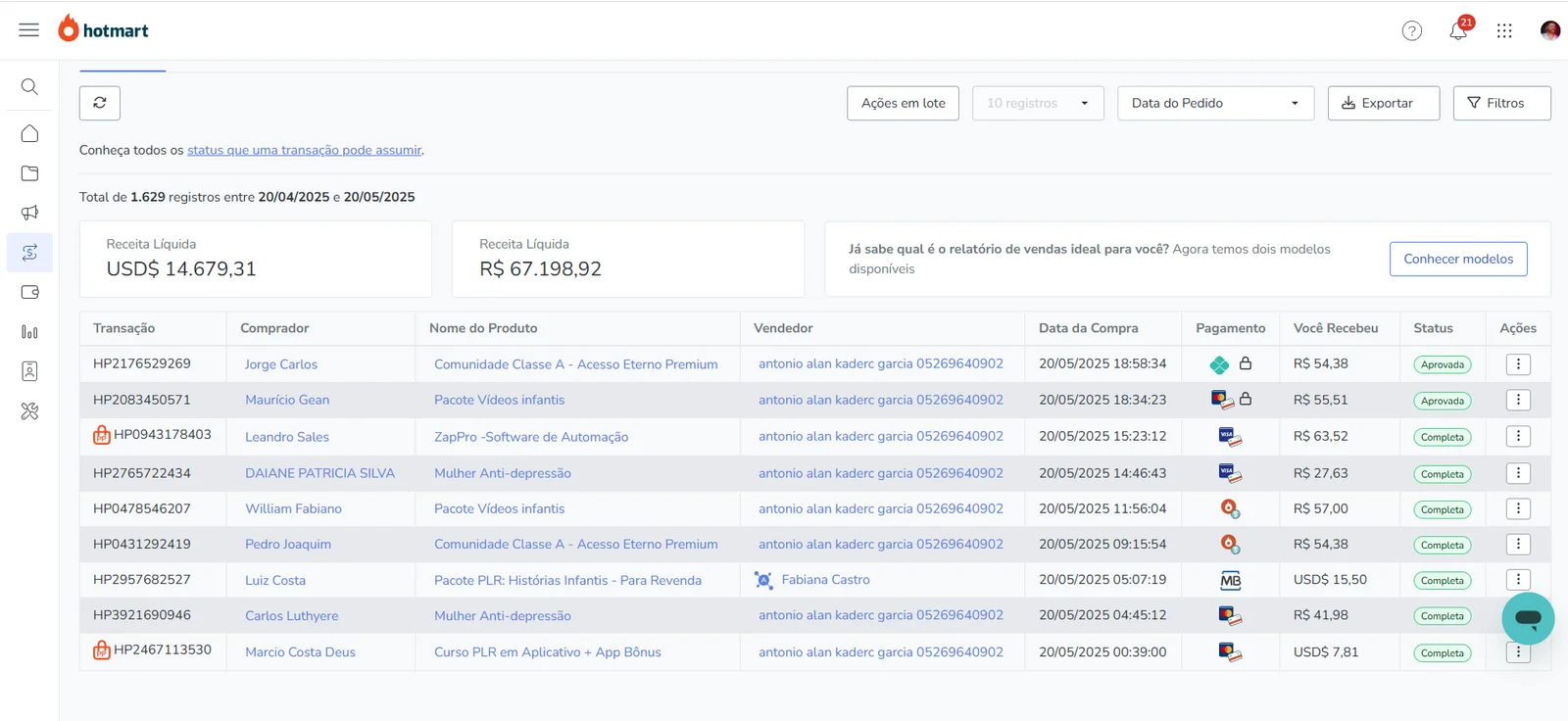Image resolution: width=1568 pixels, height=721 pixels.
Task: Click the Hotmart logo
Action: [103, 29]
